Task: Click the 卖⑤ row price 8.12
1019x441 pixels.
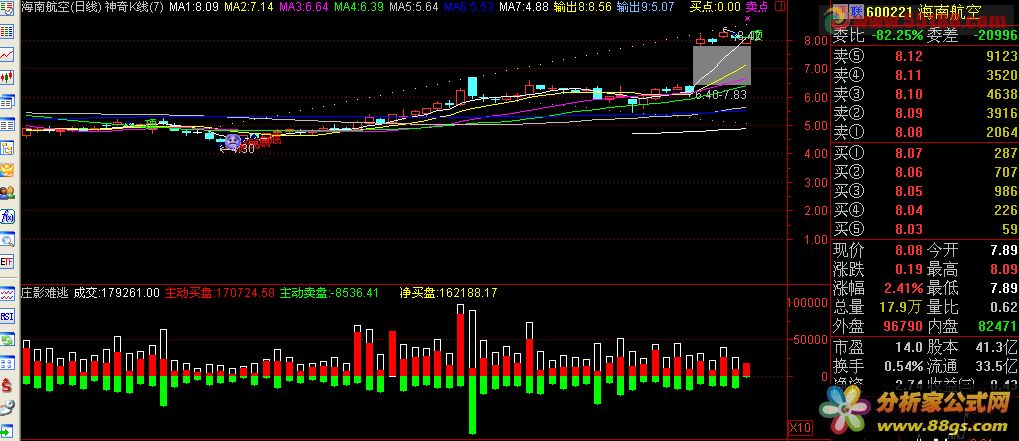Action: (909, 57)
